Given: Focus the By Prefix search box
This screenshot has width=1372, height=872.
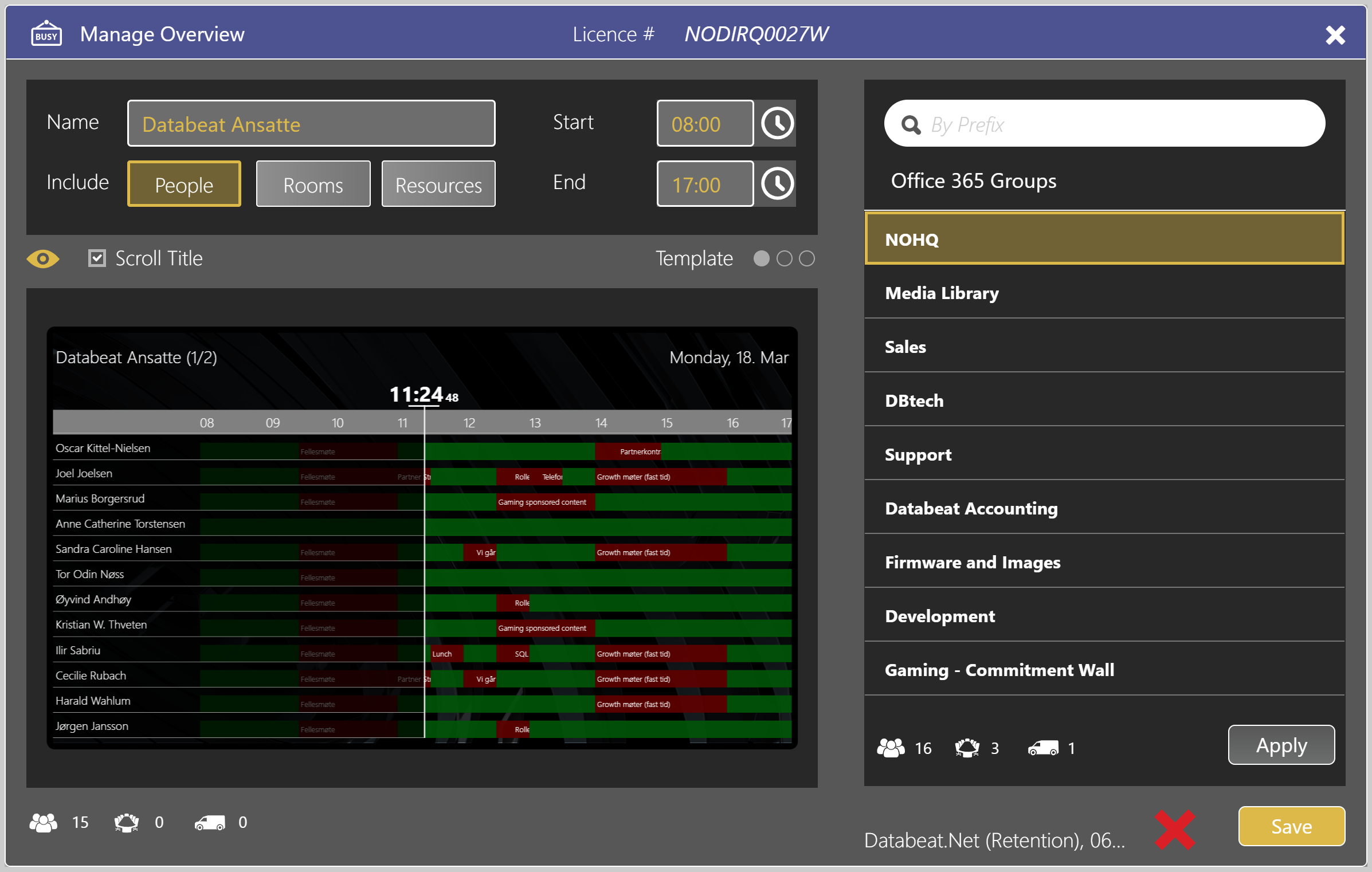Looking at the screenshot, I should click(1104, 123).
